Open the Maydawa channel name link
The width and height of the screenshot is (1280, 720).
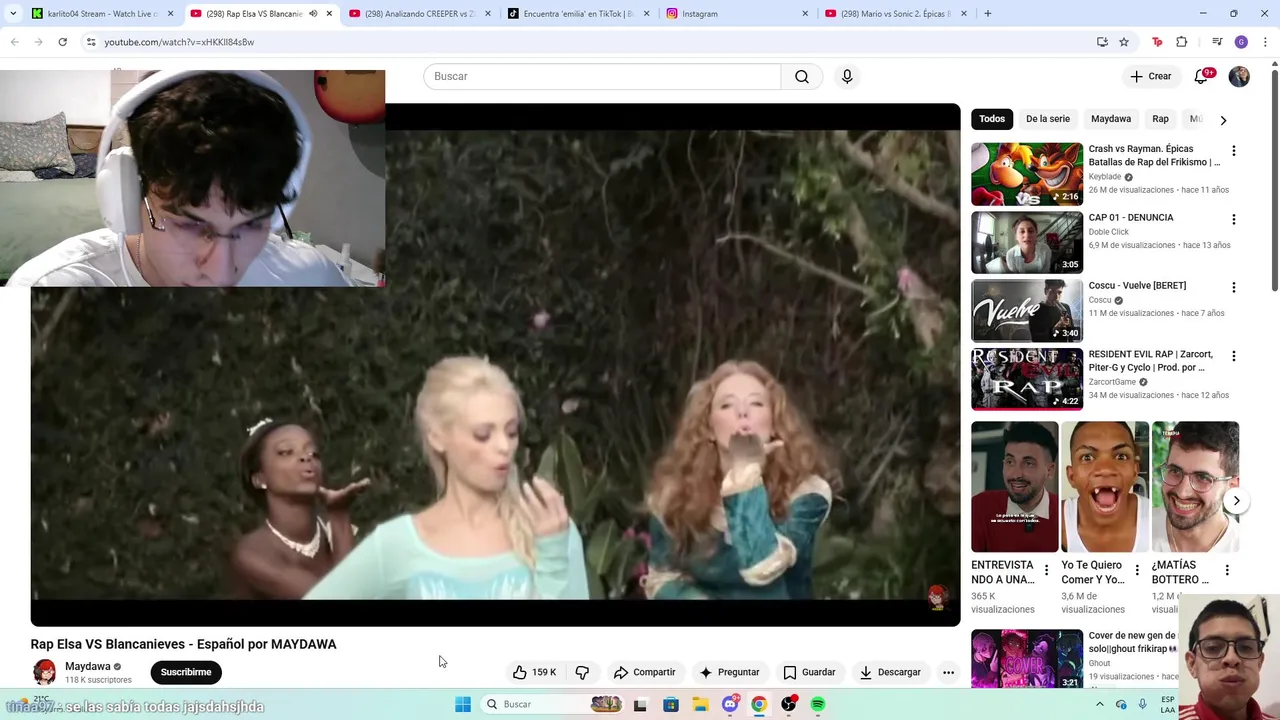[x=88, y=666]
